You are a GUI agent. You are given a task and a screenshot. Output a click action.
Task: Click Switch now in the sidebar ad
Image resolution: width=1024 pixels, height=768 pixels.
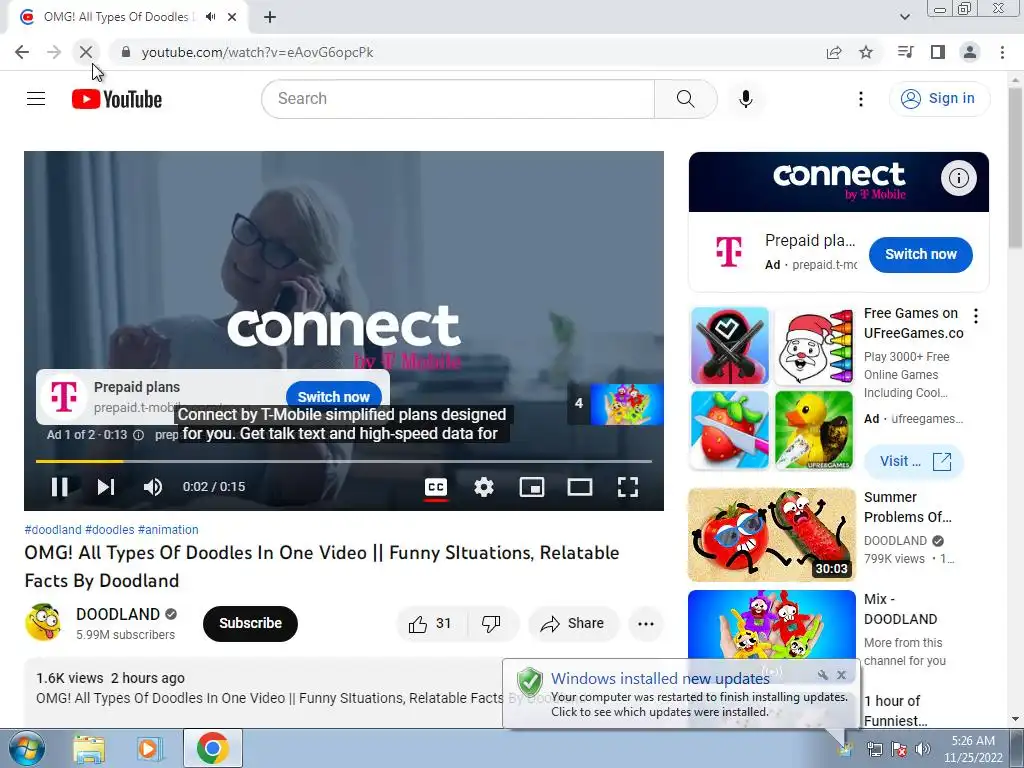920,254
